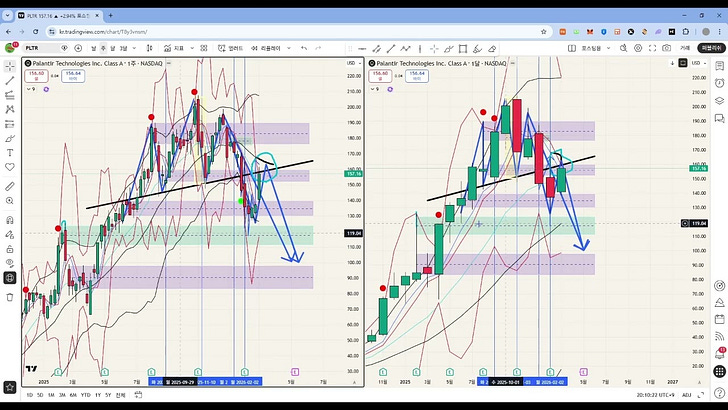Toggle magnet mode
Image resolution: width=728 pixels, height=410 pixels.
point(10,220)
